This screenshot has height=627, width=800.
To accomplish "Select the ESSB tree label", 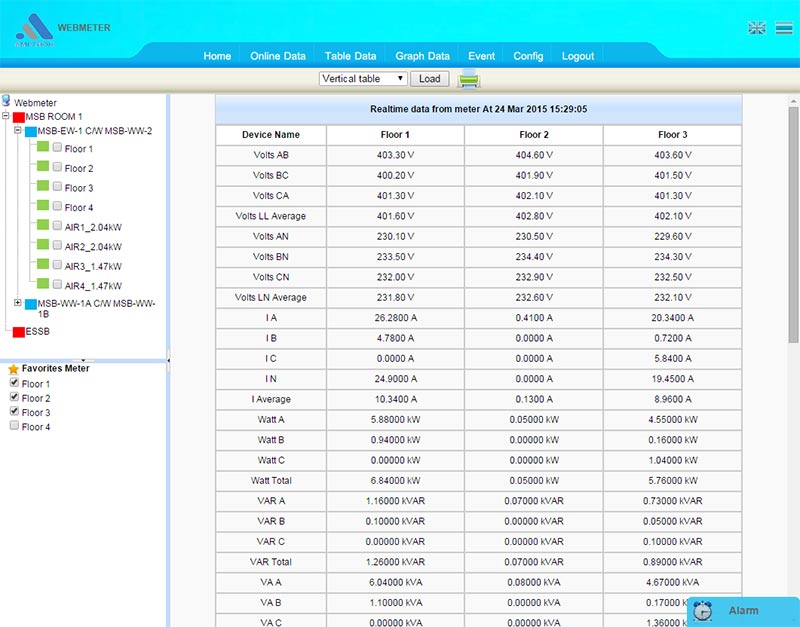I will tap(38, 332).
